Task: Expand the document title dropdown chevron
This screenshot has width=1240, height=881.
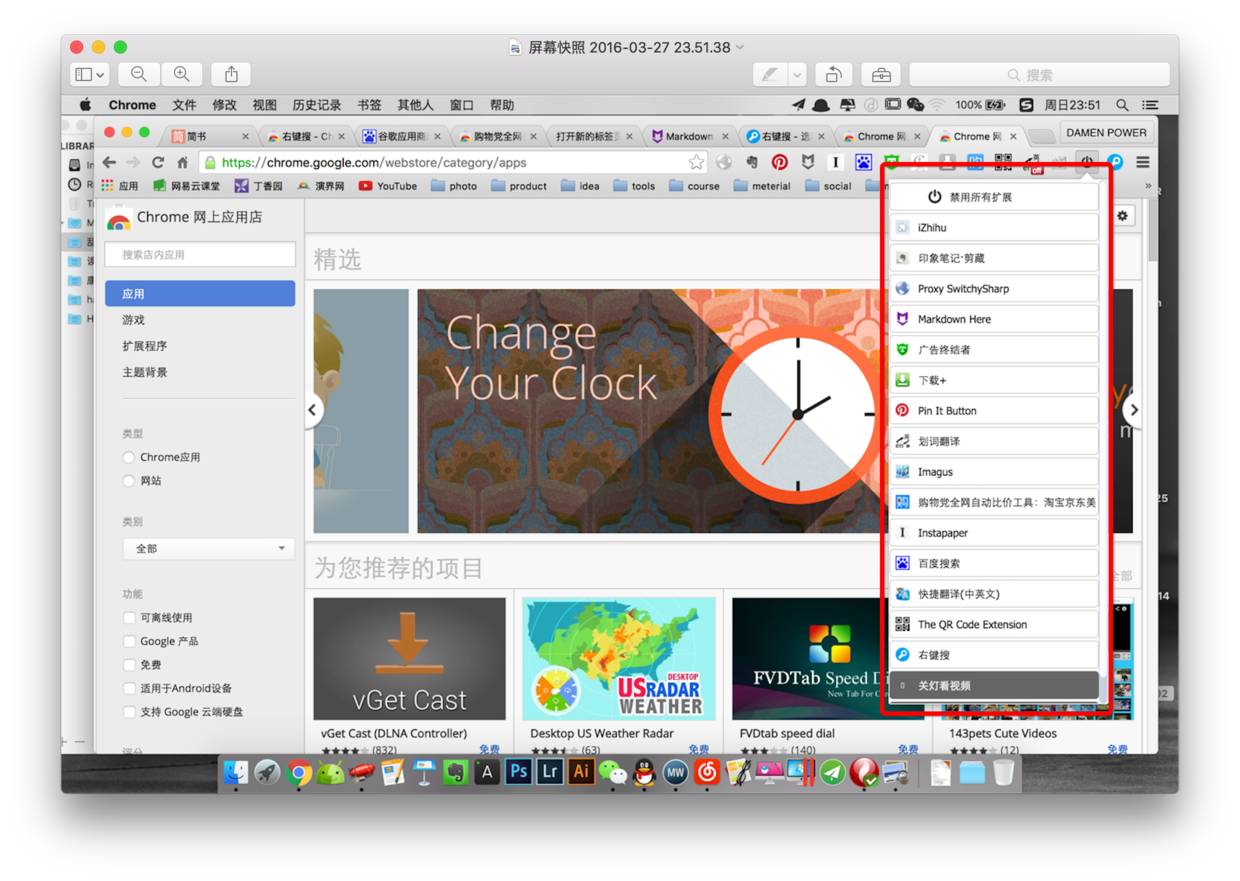Action: 740,47
